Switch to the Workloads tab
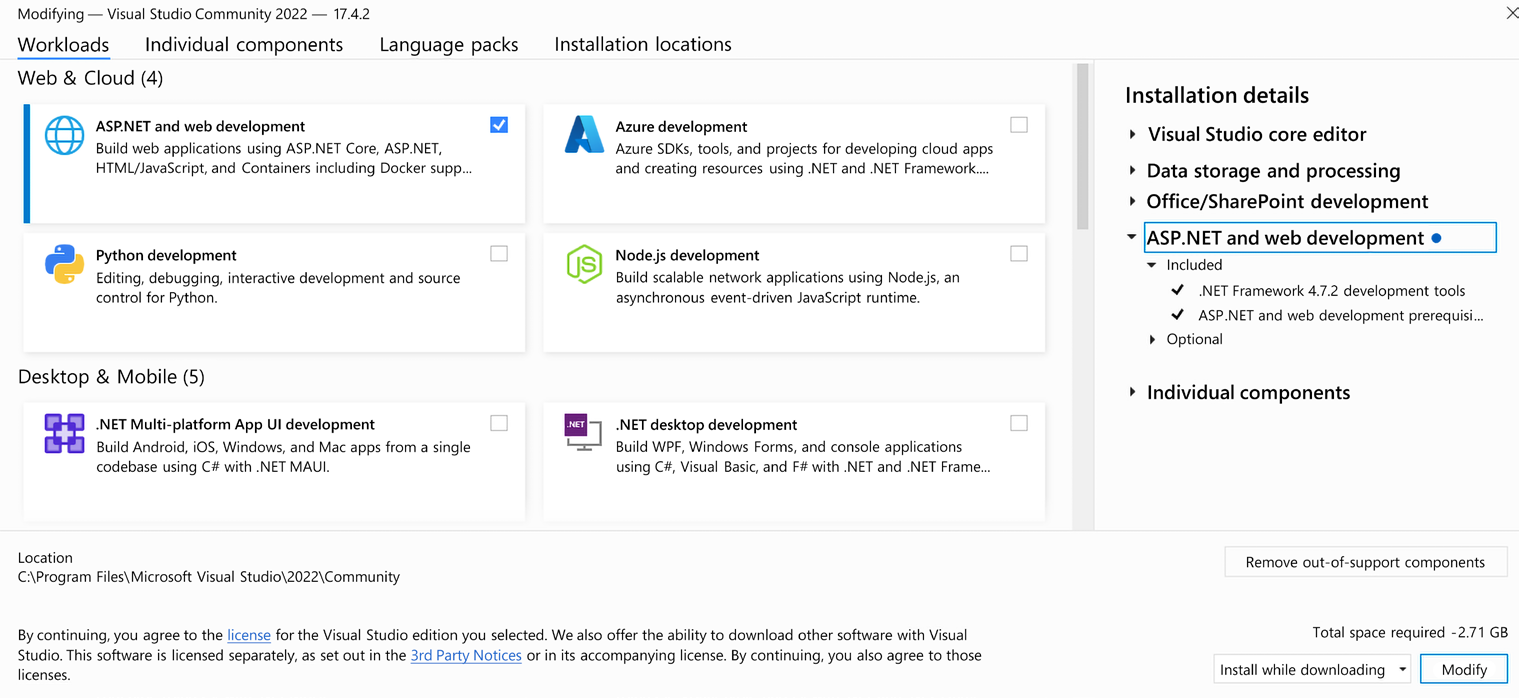This screenshot has width=1519, height=698. point(64,44)
